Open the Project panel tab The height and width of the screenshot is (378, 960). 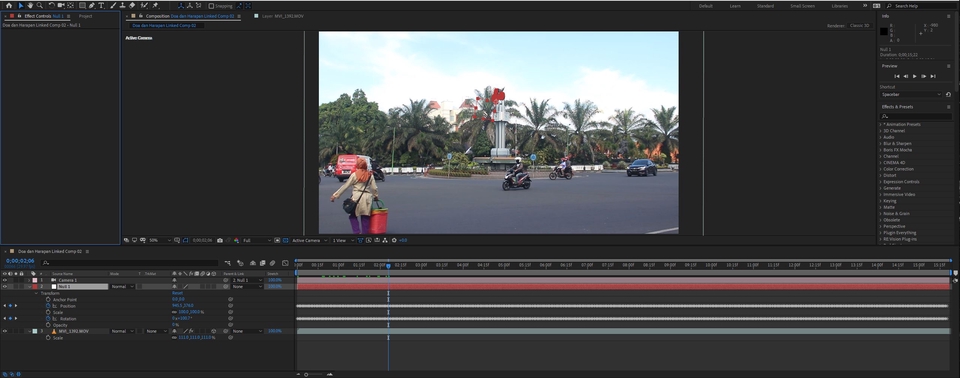[x=86, y=16]
